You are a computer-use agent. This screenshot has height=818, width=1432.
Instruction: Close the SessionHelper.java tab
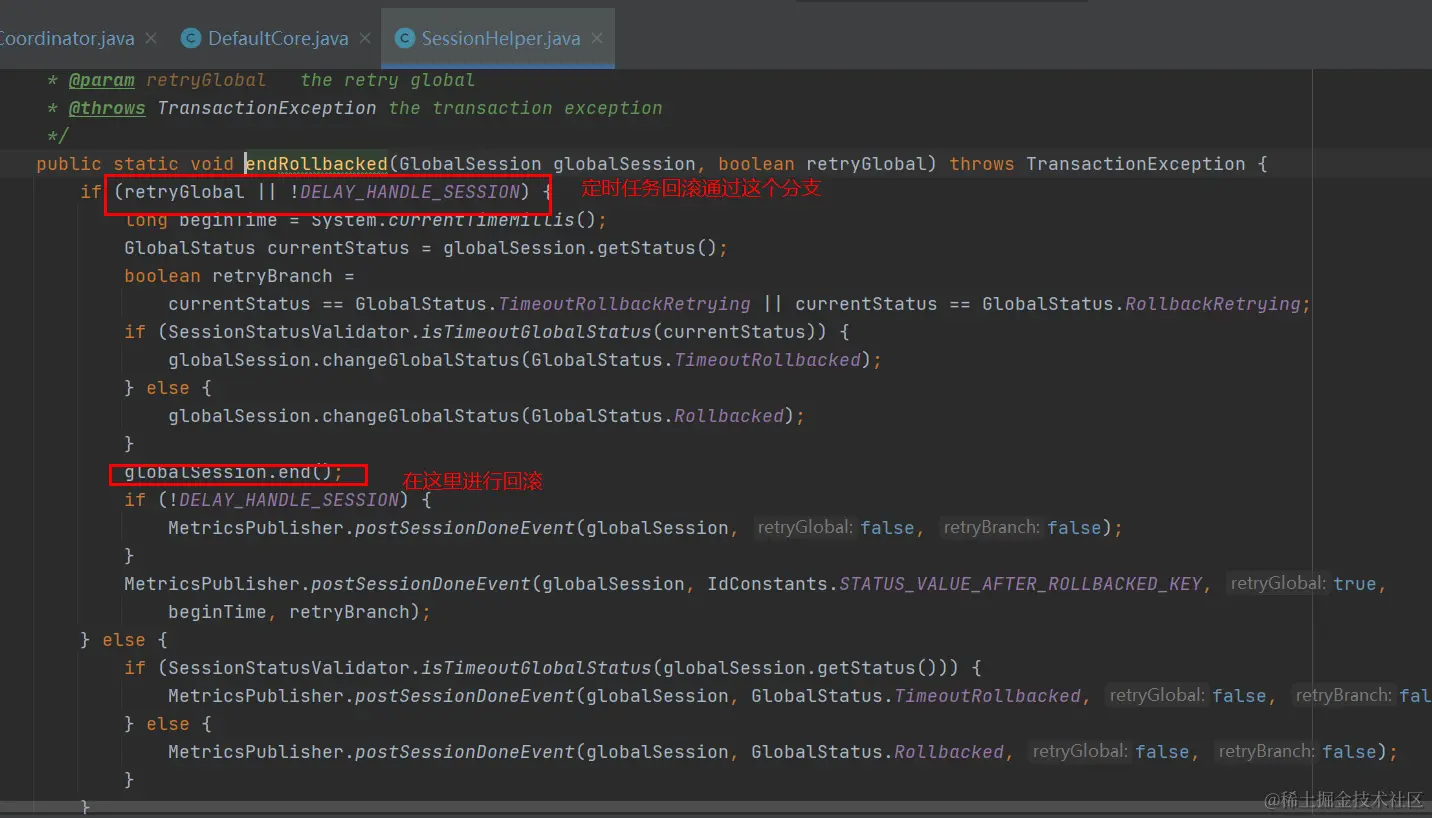pos(597,39)
